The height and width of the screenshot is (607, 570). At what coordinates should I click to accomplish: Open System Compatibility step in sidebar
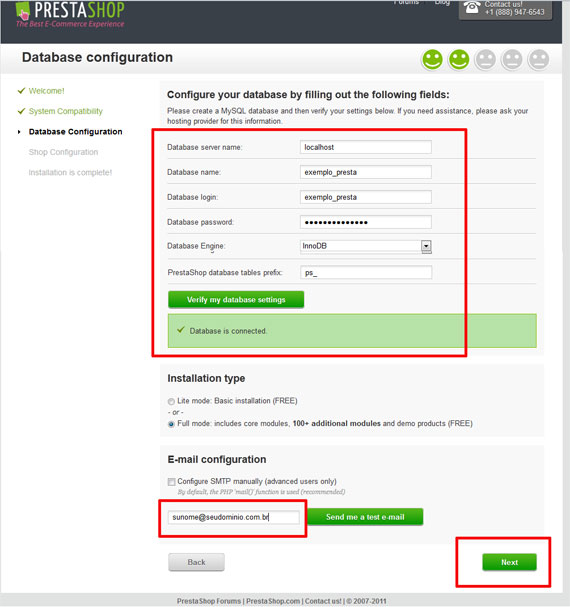click(65, 111)
